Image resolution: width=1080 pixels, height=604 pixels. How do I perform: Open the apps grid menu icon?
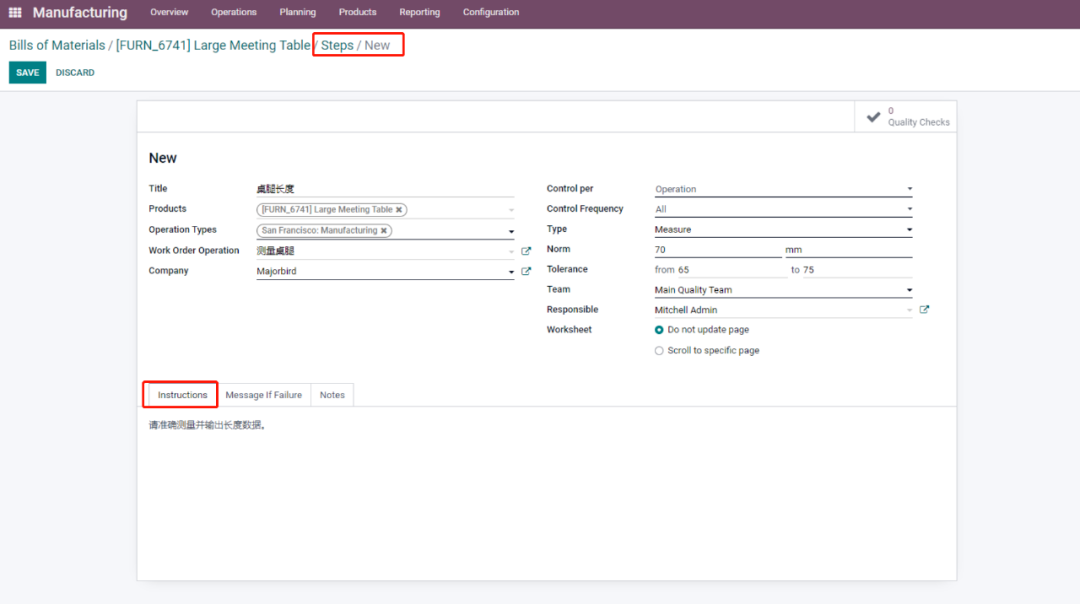pyautogui.click(x=15, y=13)
